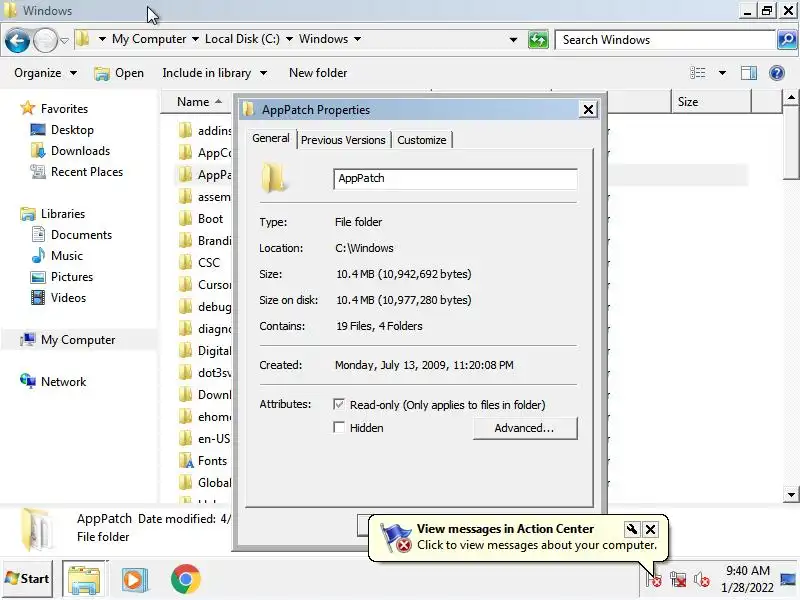
Task: Open the view options dropdown arrow
Action: 722,73
